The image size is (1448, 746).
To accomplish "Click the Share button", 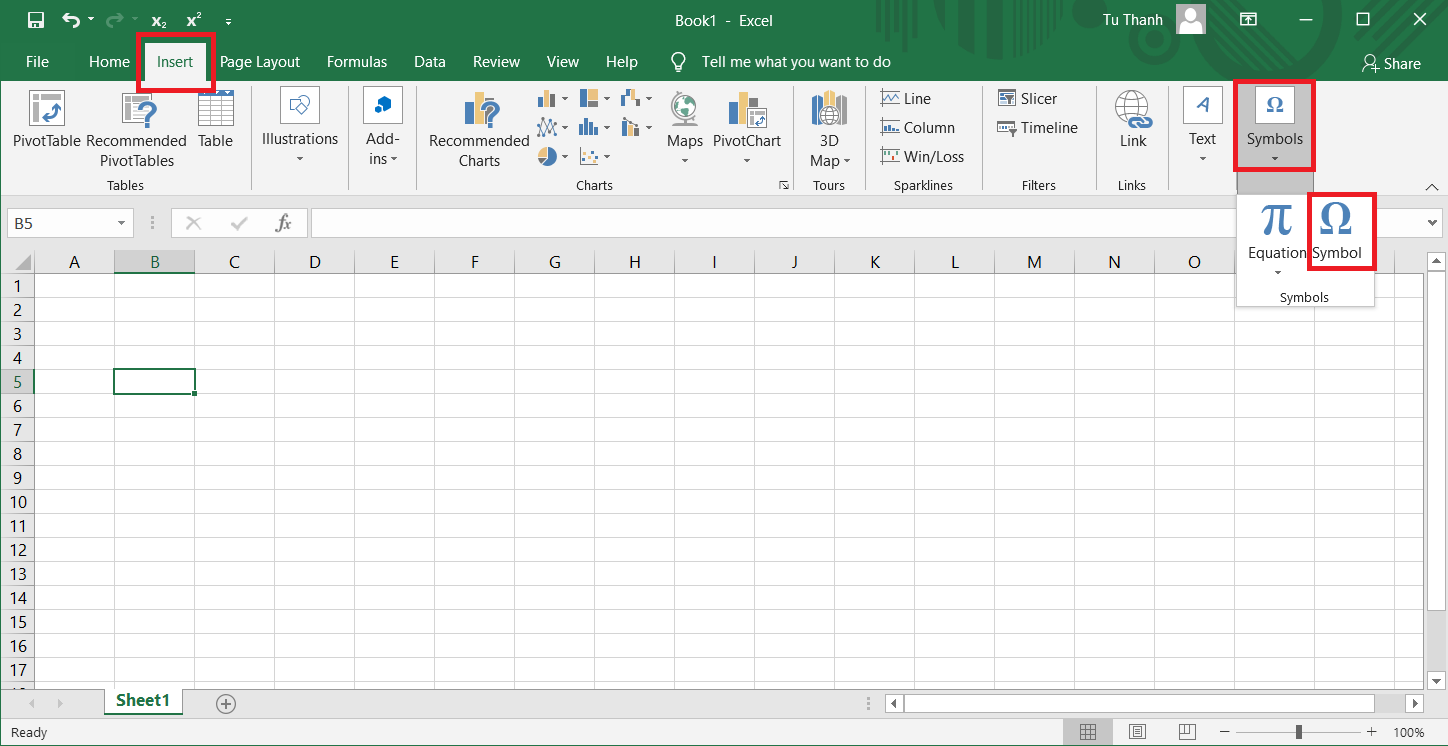I will click(1391, 63).
